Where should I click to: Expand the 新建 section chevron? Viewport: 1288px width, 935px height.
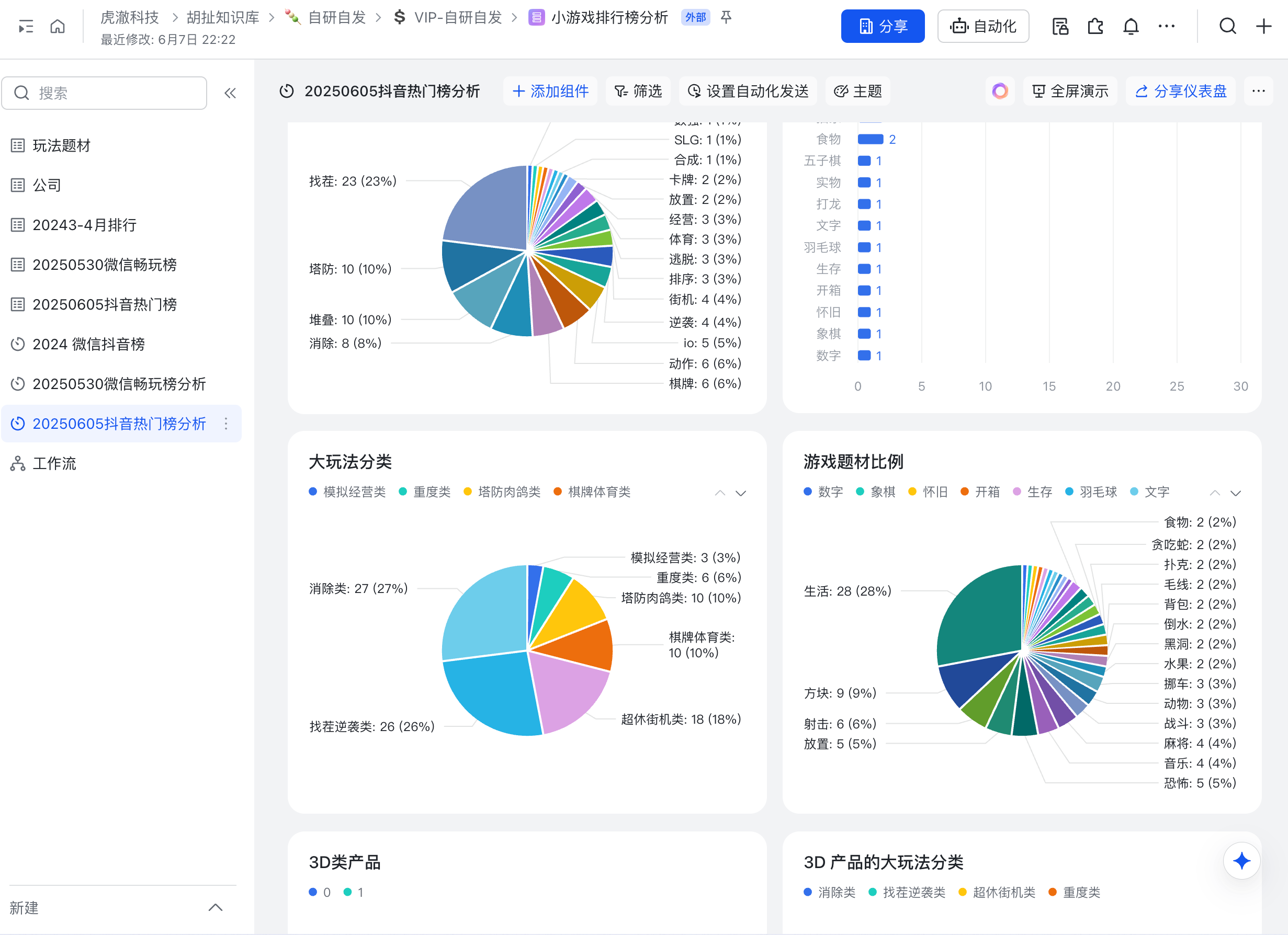[215, 907]
